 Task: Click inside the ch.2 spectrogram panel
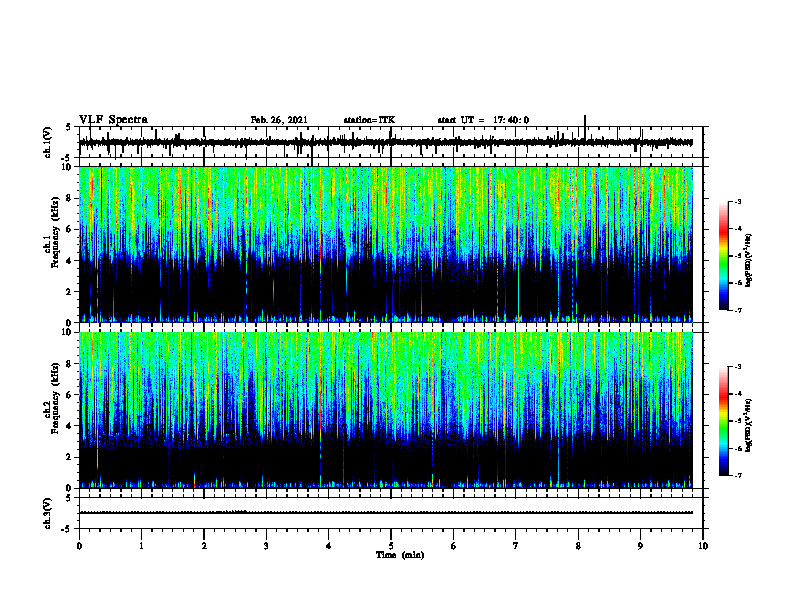[386, 410]
